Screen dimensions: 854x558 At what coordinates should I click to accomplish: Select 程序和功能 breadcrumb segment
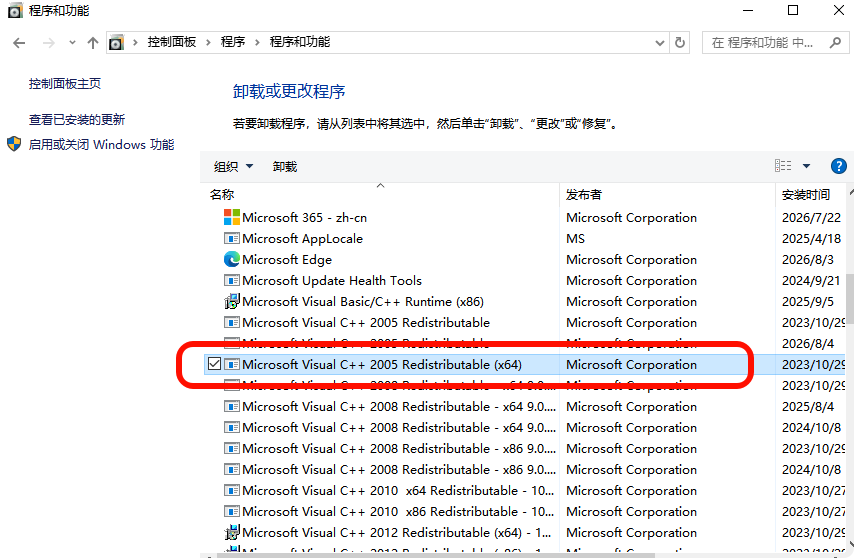point(300,42)
